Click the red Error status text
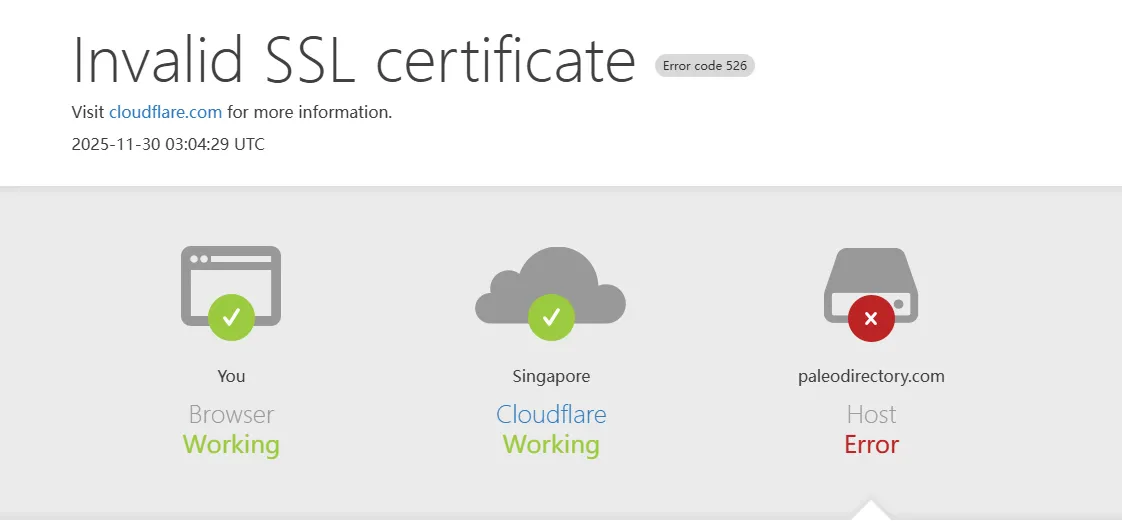This screenshot has width=1122, height=522. [x=871, y=445]
